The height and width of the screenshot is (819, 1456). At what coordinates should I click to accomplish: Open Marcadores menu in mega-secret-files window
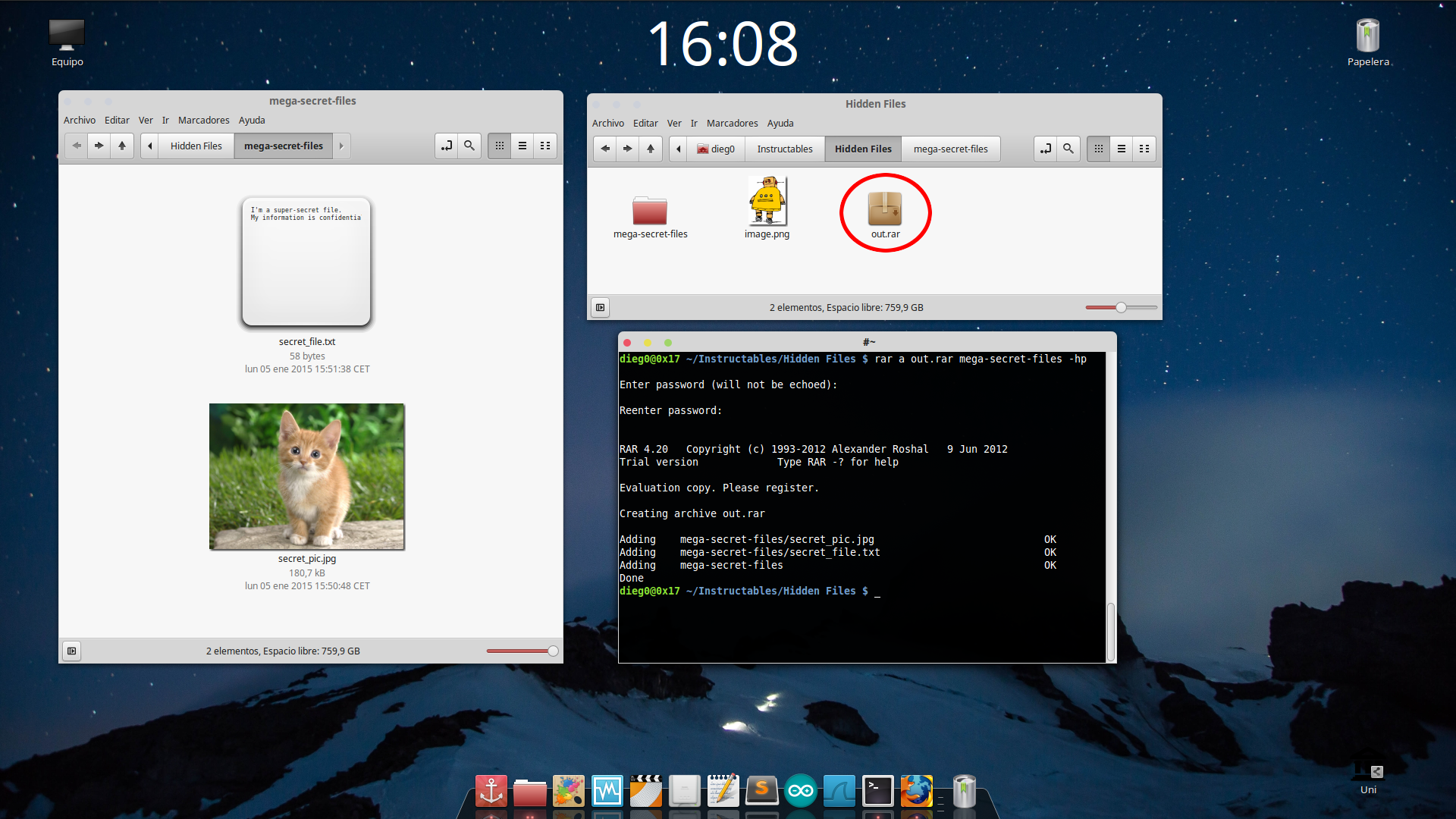pyautogui.click(x=203, y=120)
